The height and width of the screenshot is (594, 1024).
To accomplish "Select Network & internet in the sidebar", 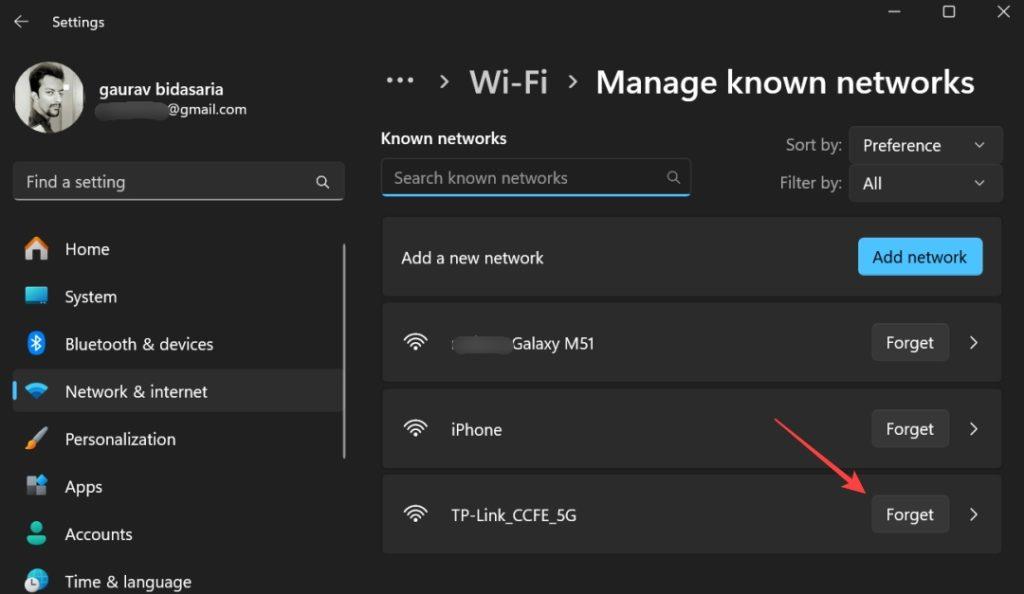I will coord(178,391).
